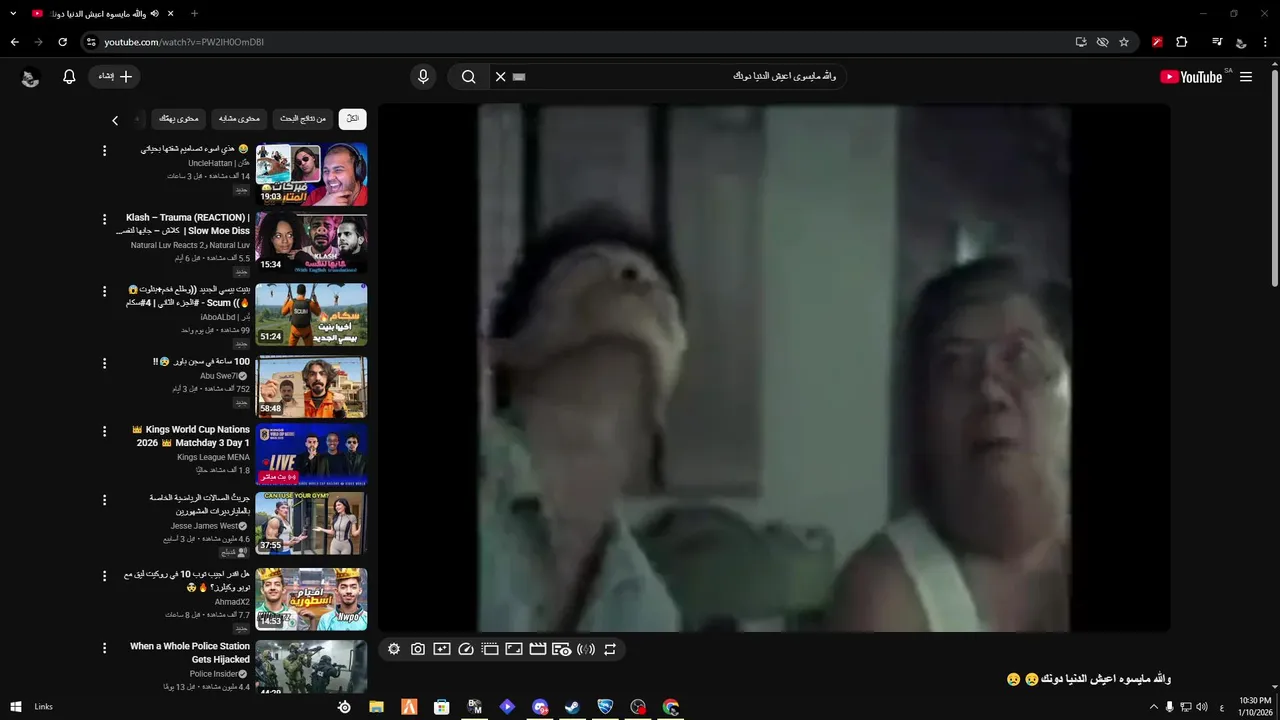Open Steam from the taskbar

click(573, 707)
